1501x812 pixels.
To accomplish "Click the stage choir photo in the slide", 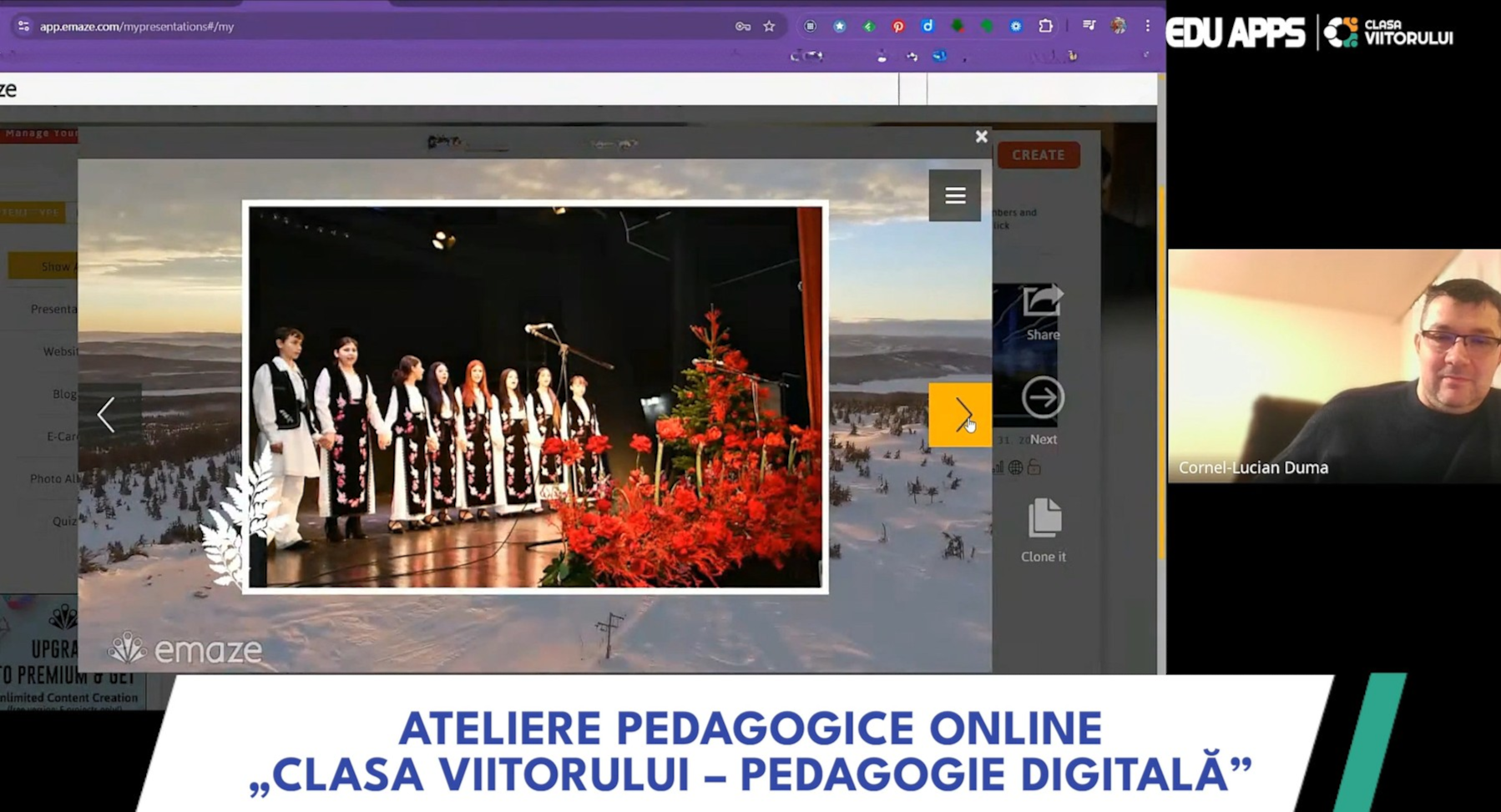I will 535,397.
